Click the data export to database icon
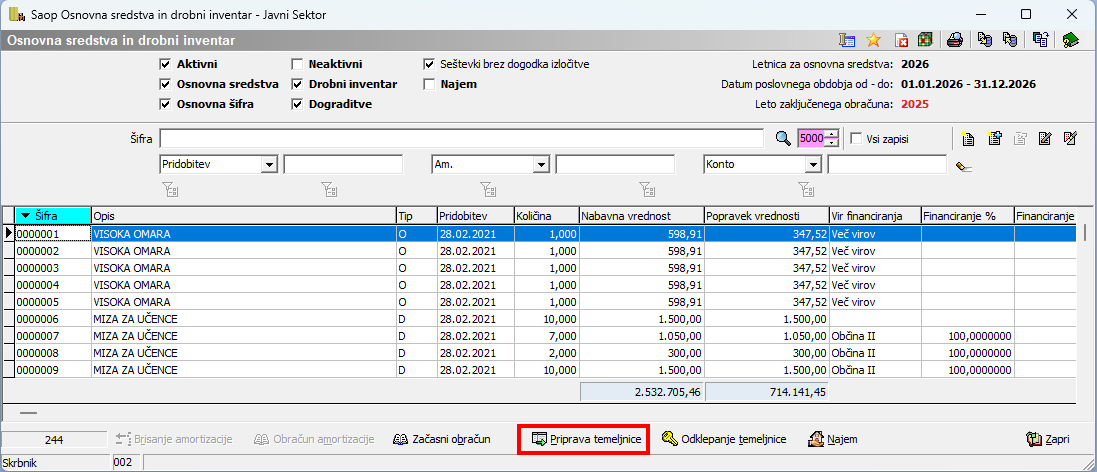The height and width of the screenshot is (472, 1097). tap(984, 40)
